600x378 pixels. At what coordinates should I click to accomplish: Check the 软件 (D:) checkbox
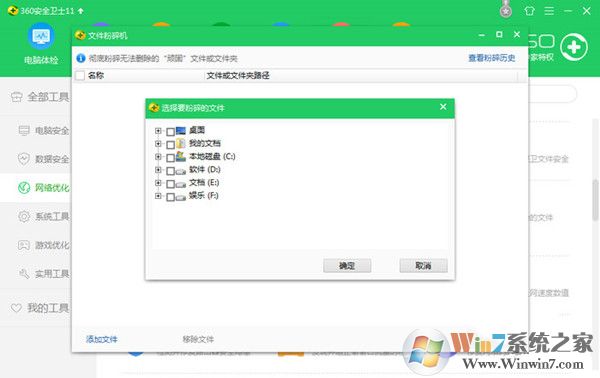(x=171, y=171)
